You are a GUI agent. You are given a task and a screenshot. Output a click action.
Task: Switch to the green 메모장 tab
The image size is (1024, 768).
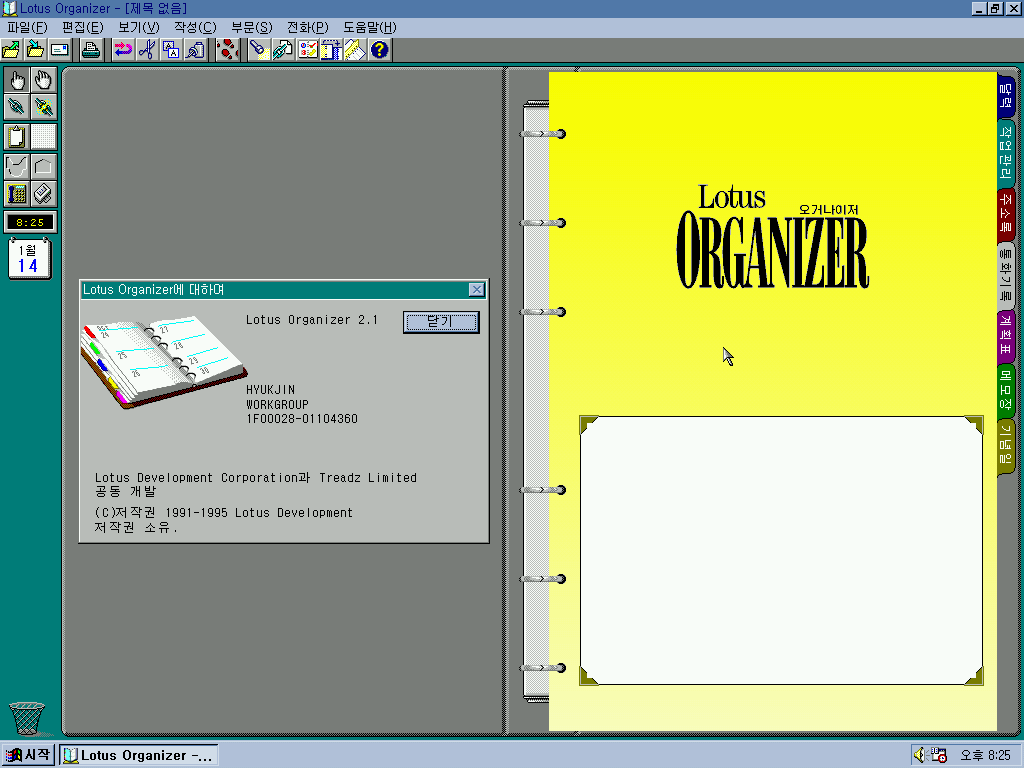tap(1006, 389)
